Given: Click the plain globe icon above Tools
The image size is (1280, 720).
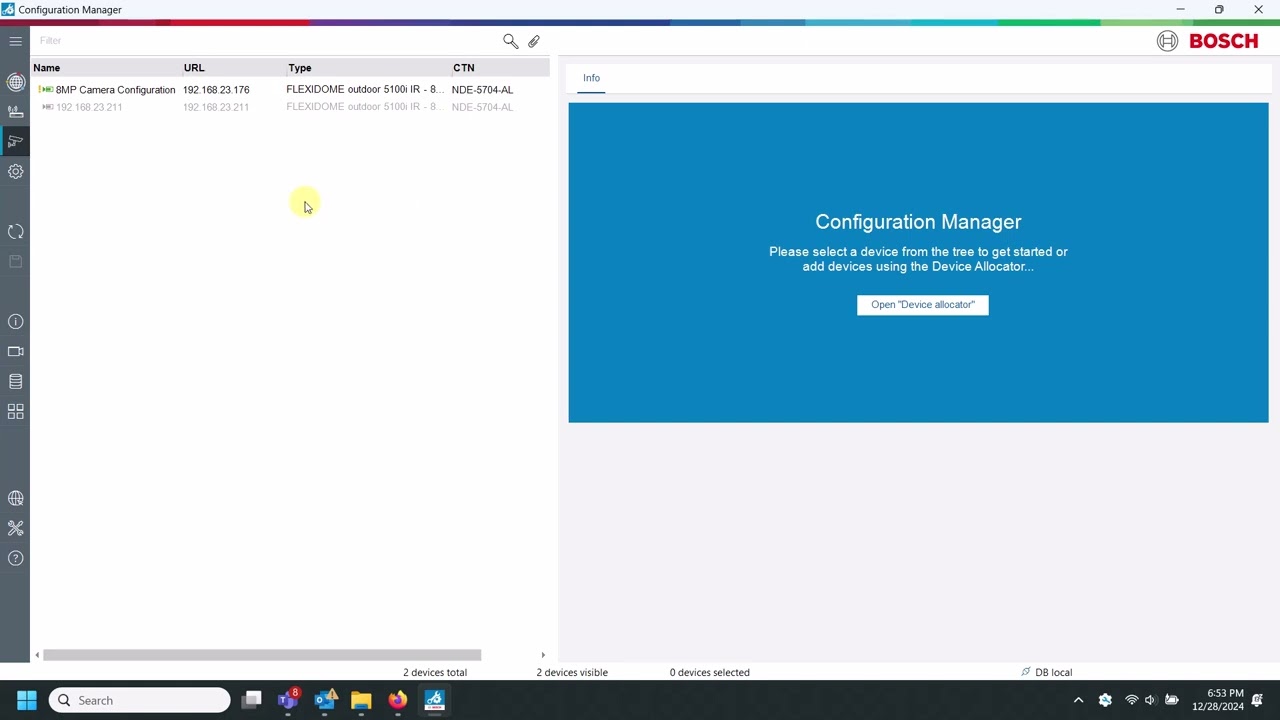Looking at the screenshot, I should pos(15,498).
